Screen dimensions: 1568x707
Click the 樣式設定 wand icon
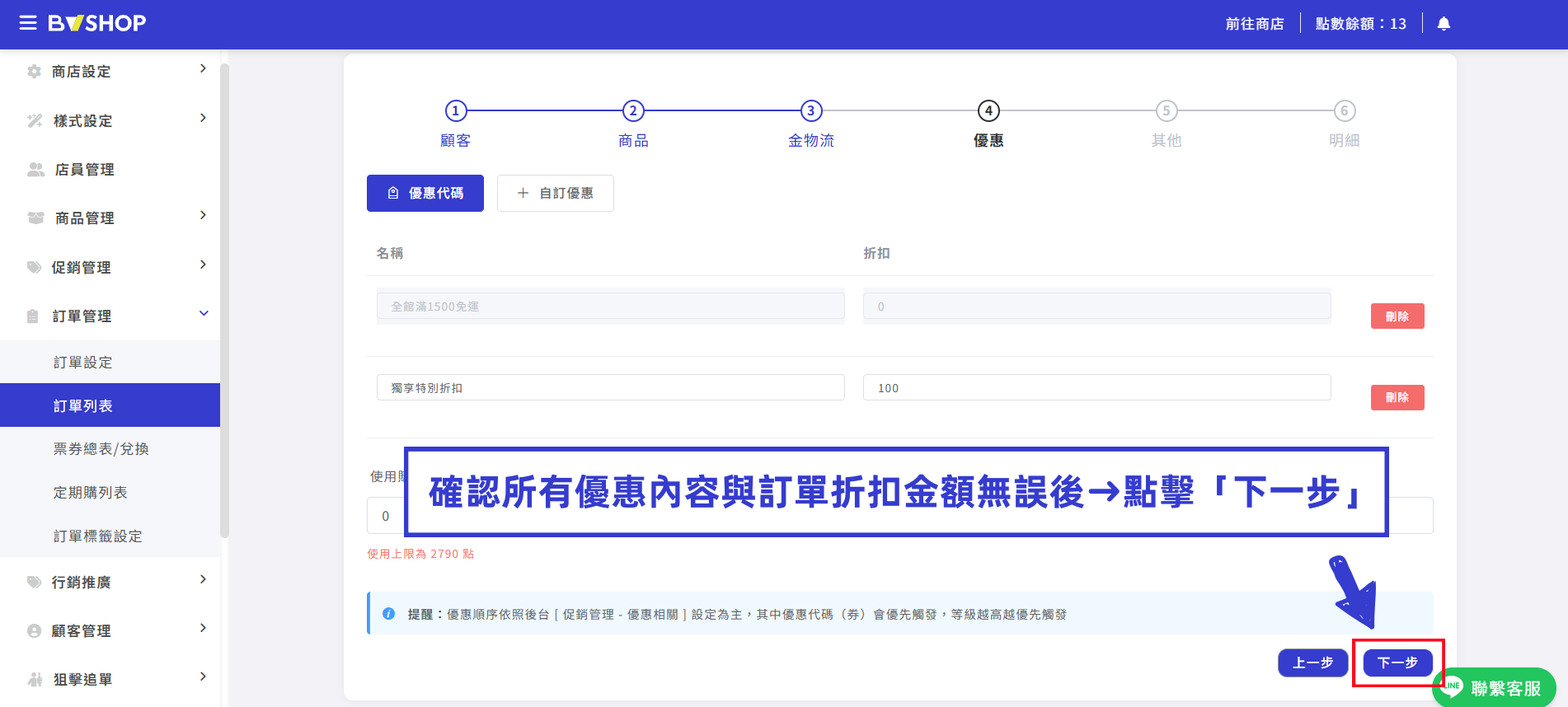35,120
